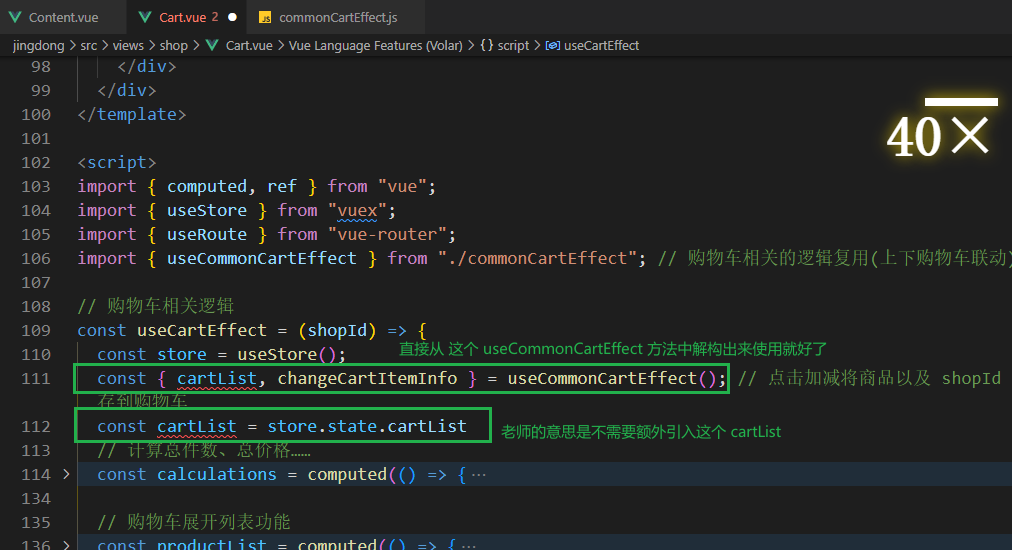Select the useCartEffect breadcrumb symbol
Image resolution: width=1012 pixels, height=550 pixels.
click(x=602, y=46)
